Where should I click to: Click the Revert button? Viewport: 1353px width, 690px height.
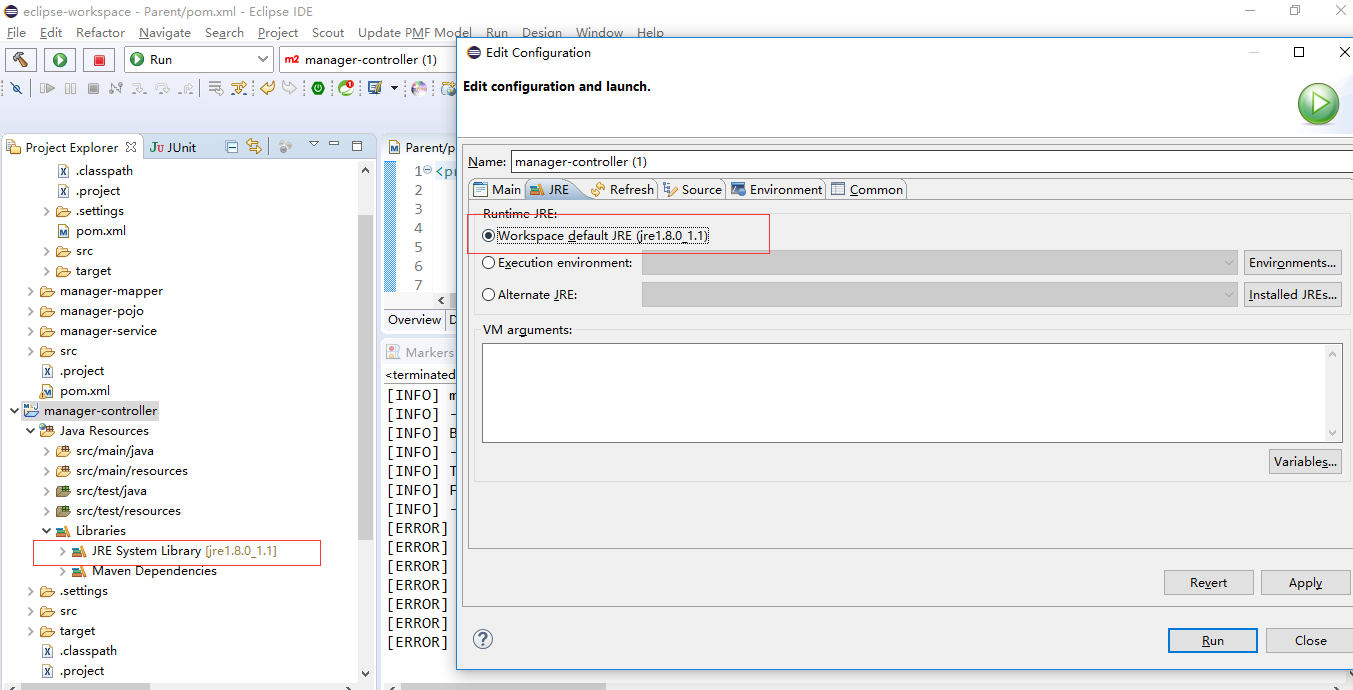click(1208, 583)
